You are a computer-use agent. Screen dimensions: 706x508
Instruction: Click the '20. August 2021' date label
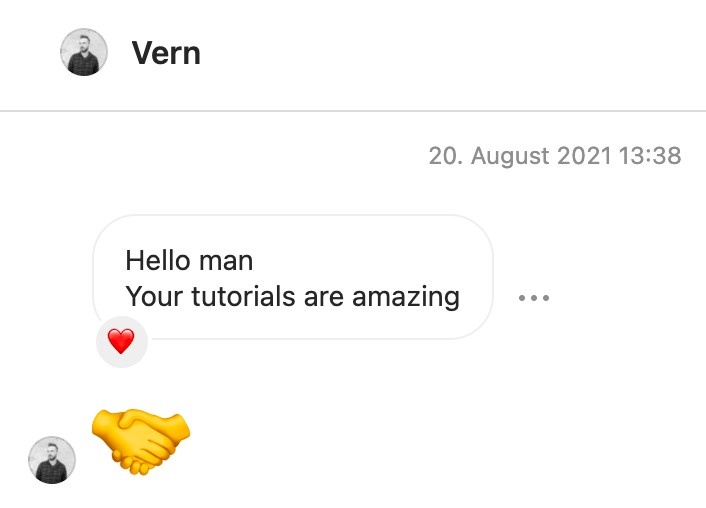520,156
